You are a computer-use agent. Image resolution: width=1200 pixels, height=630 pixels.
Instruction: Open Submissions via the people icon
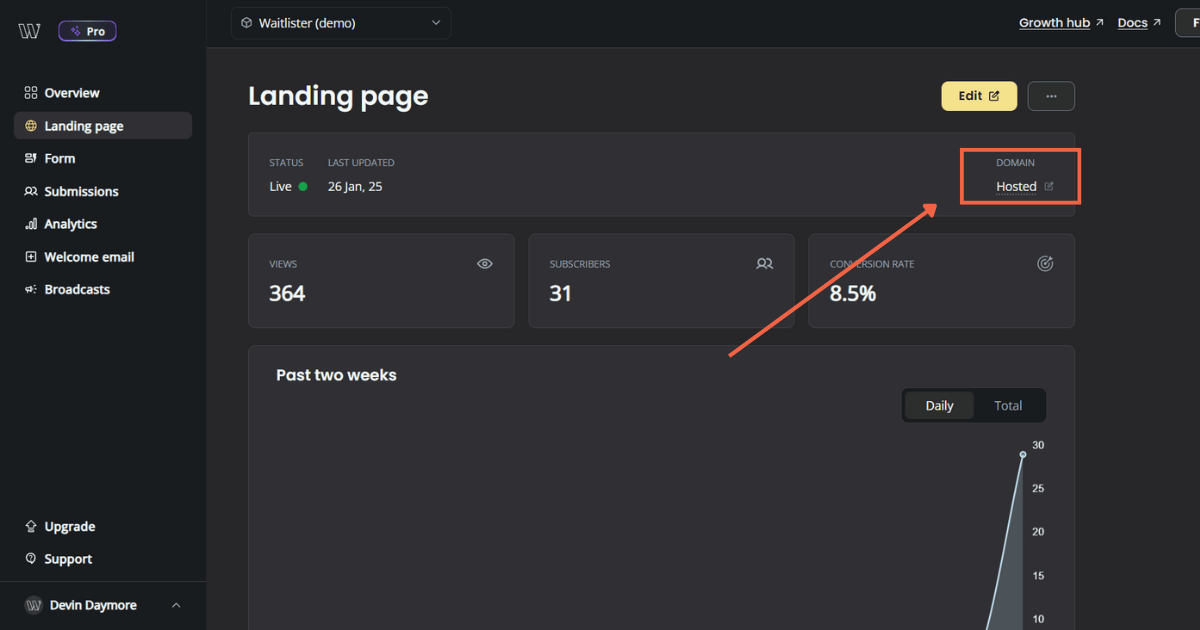point(30,191)
